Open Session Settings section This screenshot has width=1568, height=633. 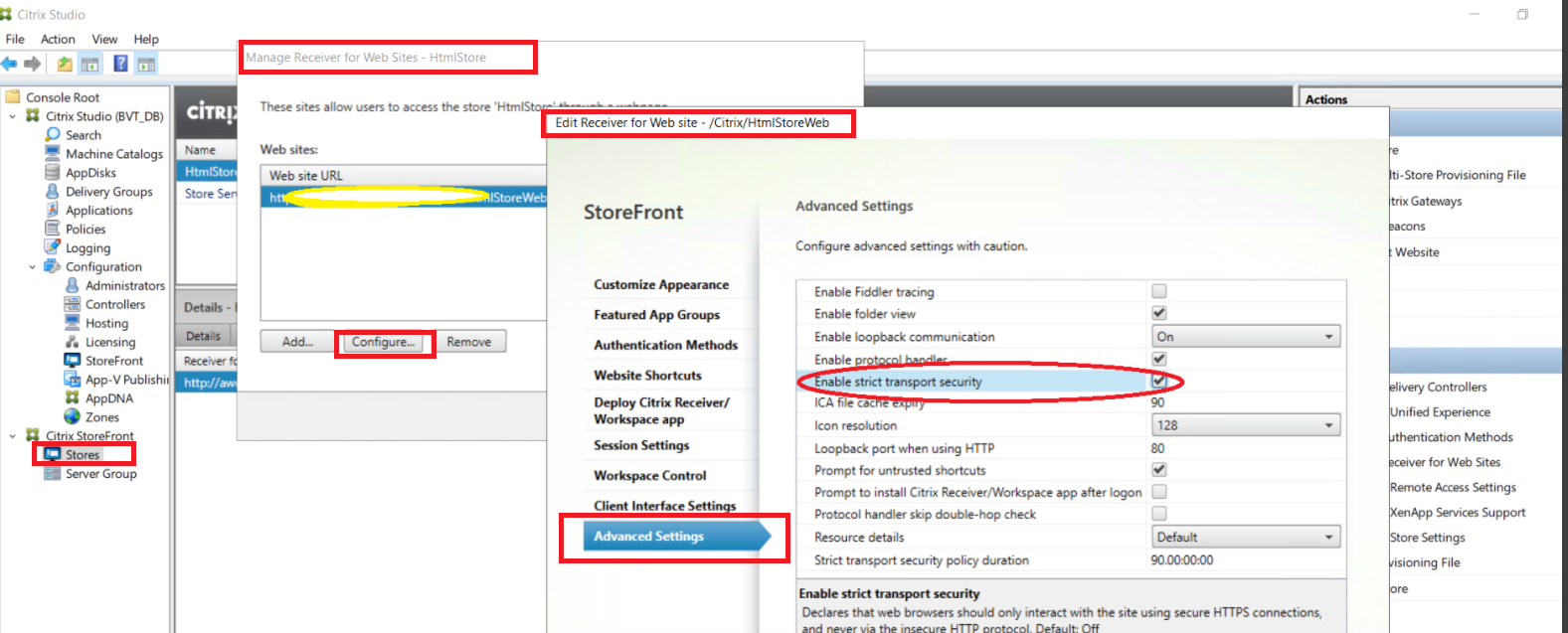(x=641, y=445)
